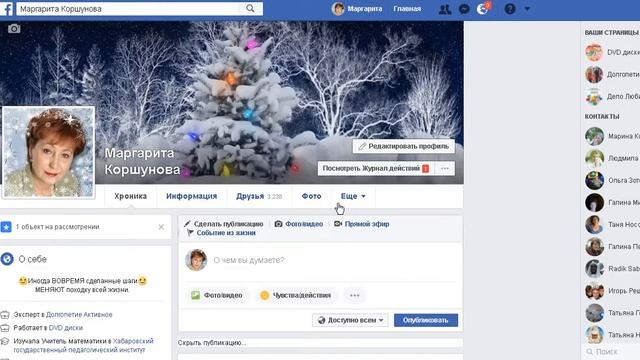Switch to the Друзья tab
Viewport: 640px width, 360px height.
pos(259,196)
